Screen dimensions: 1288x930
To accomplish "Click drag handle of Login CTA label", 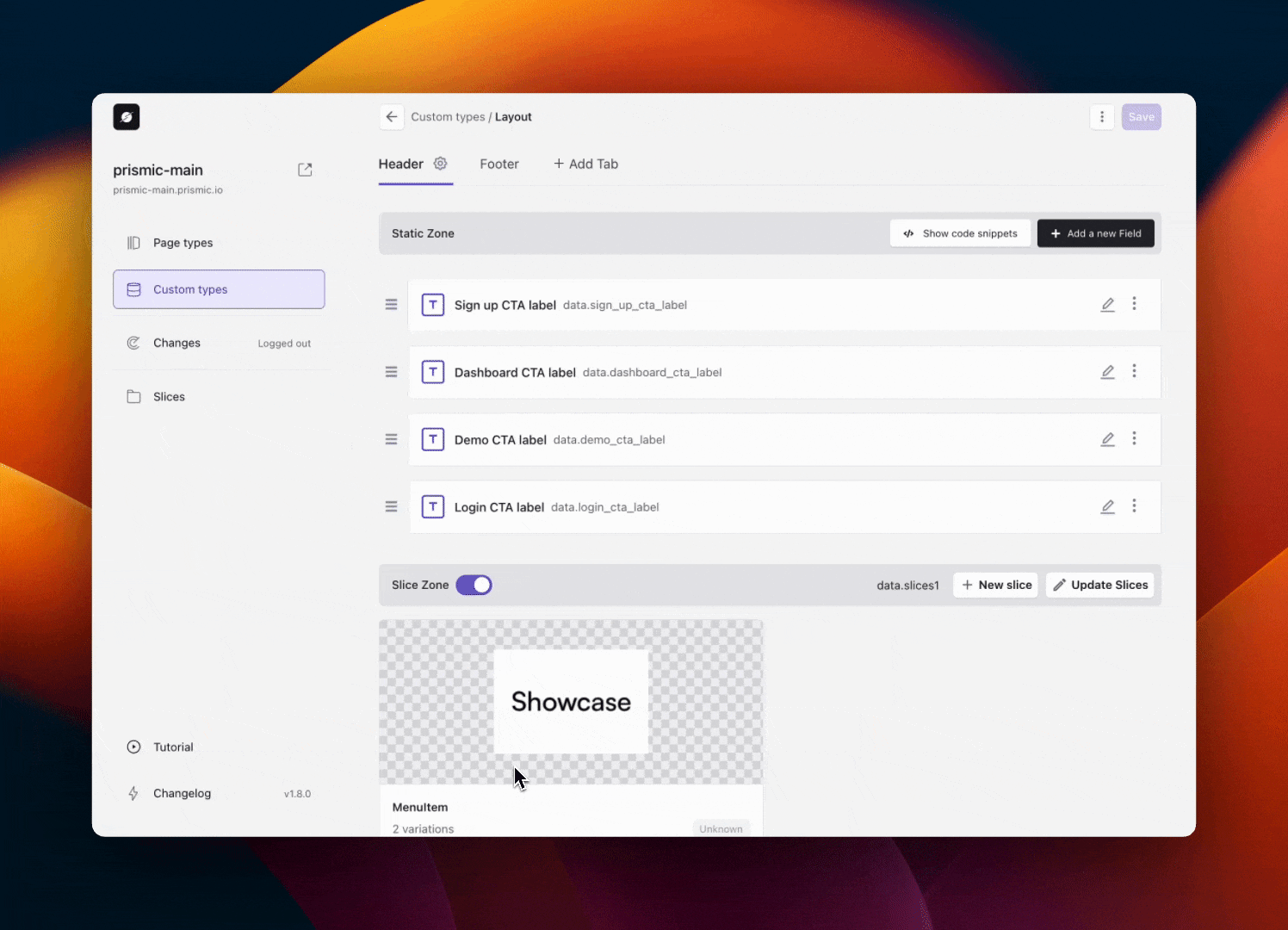I will (x=391, y=507).
